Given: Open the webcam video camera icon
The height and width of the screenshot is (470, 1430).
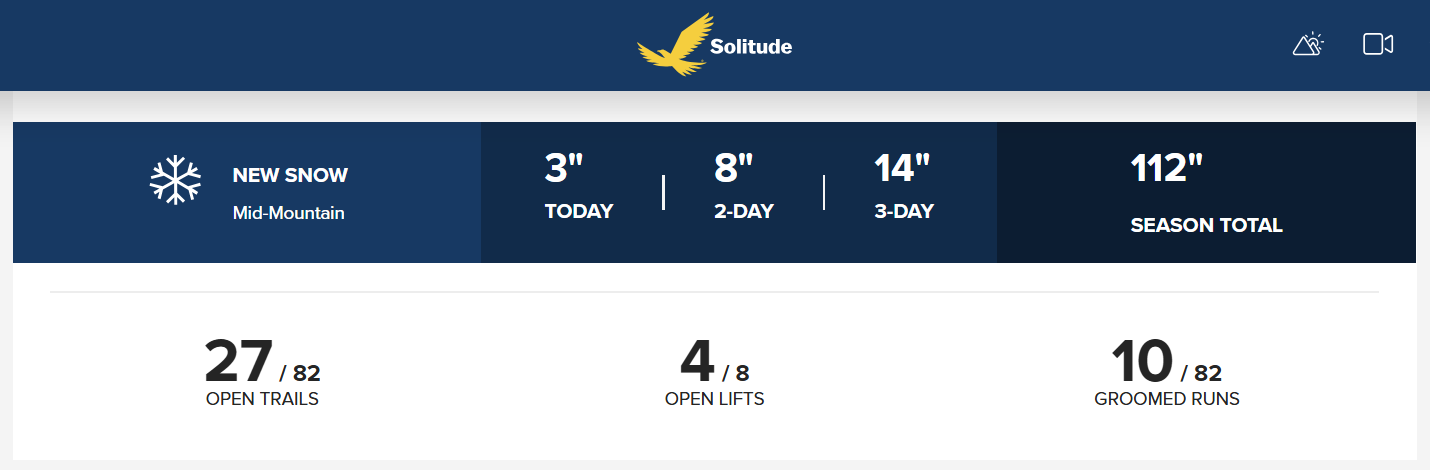Looking at the screenshot, I should pos(1378,44).
